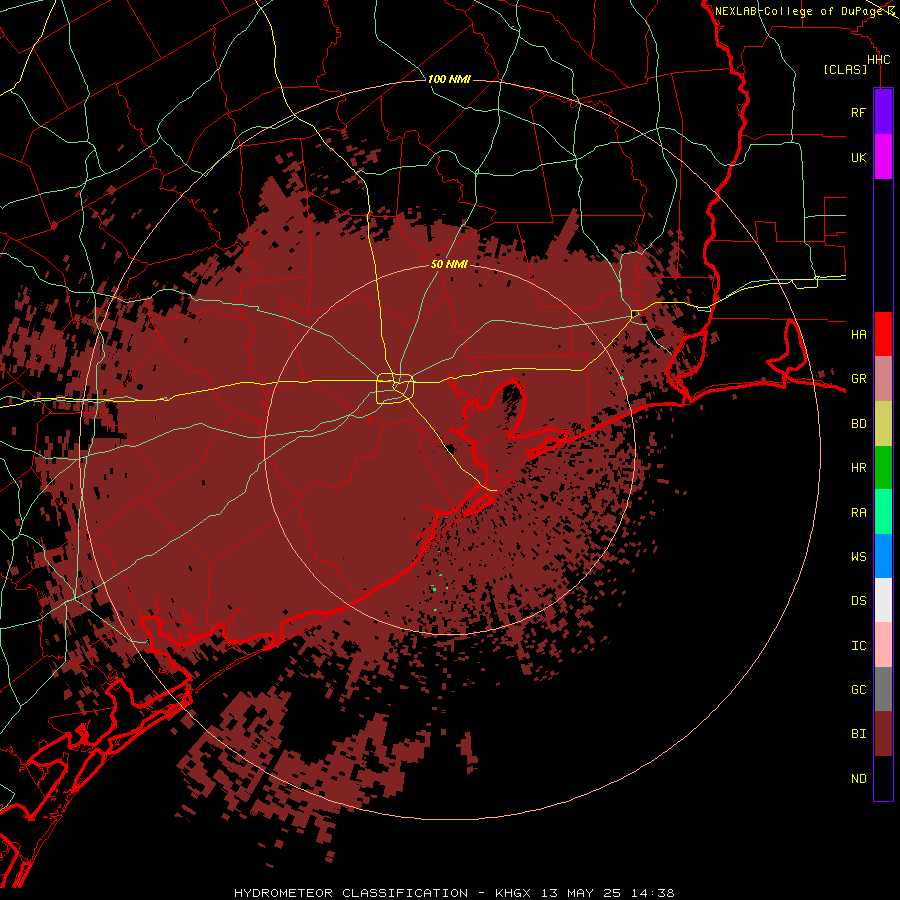The height and width of the screenshot is (900, 900).
Task: Click the 14:38 timestamp
Action: click(652, 893)
